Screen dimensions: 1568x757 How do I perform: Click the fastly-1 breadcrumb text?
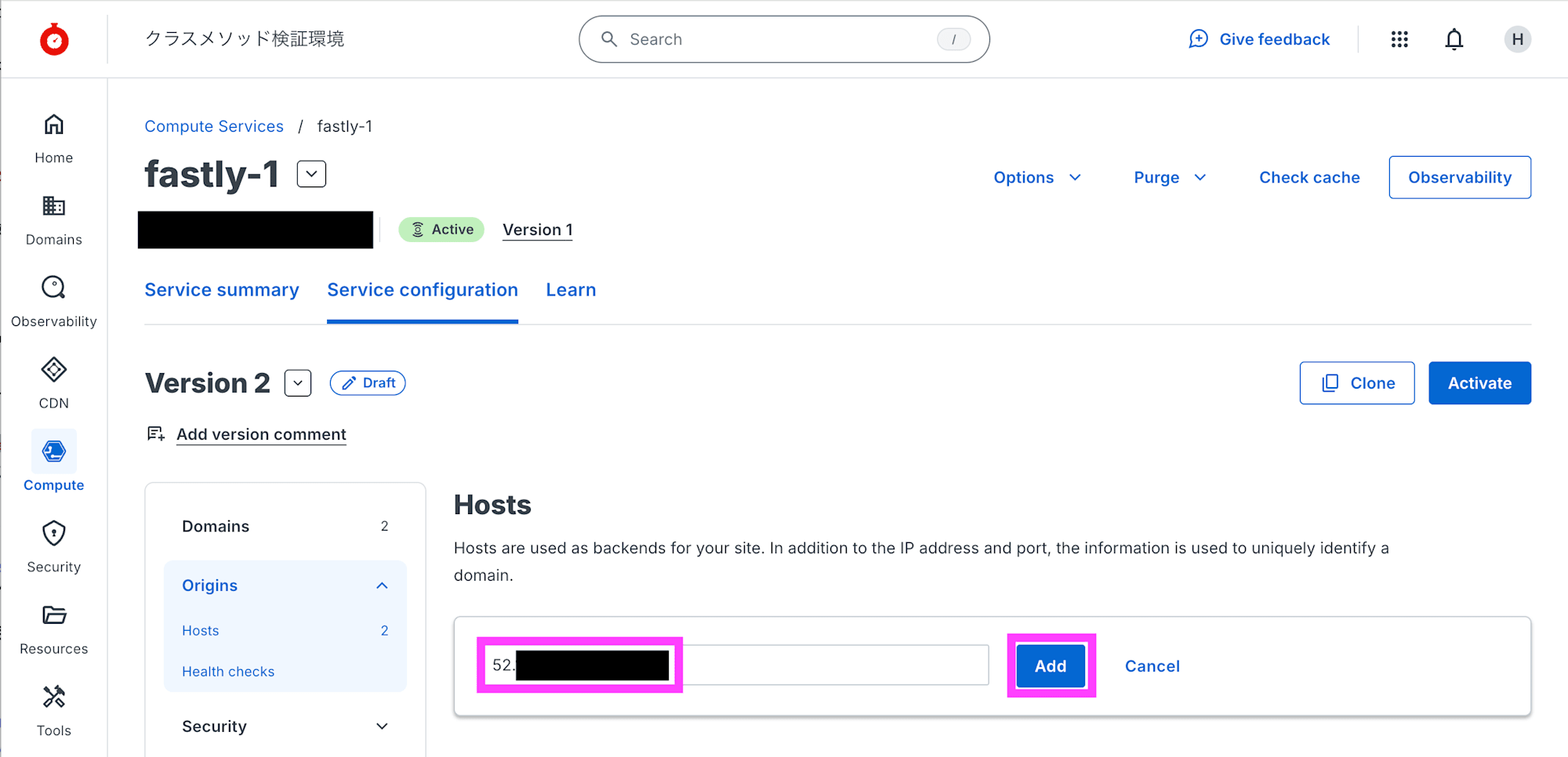345,126
